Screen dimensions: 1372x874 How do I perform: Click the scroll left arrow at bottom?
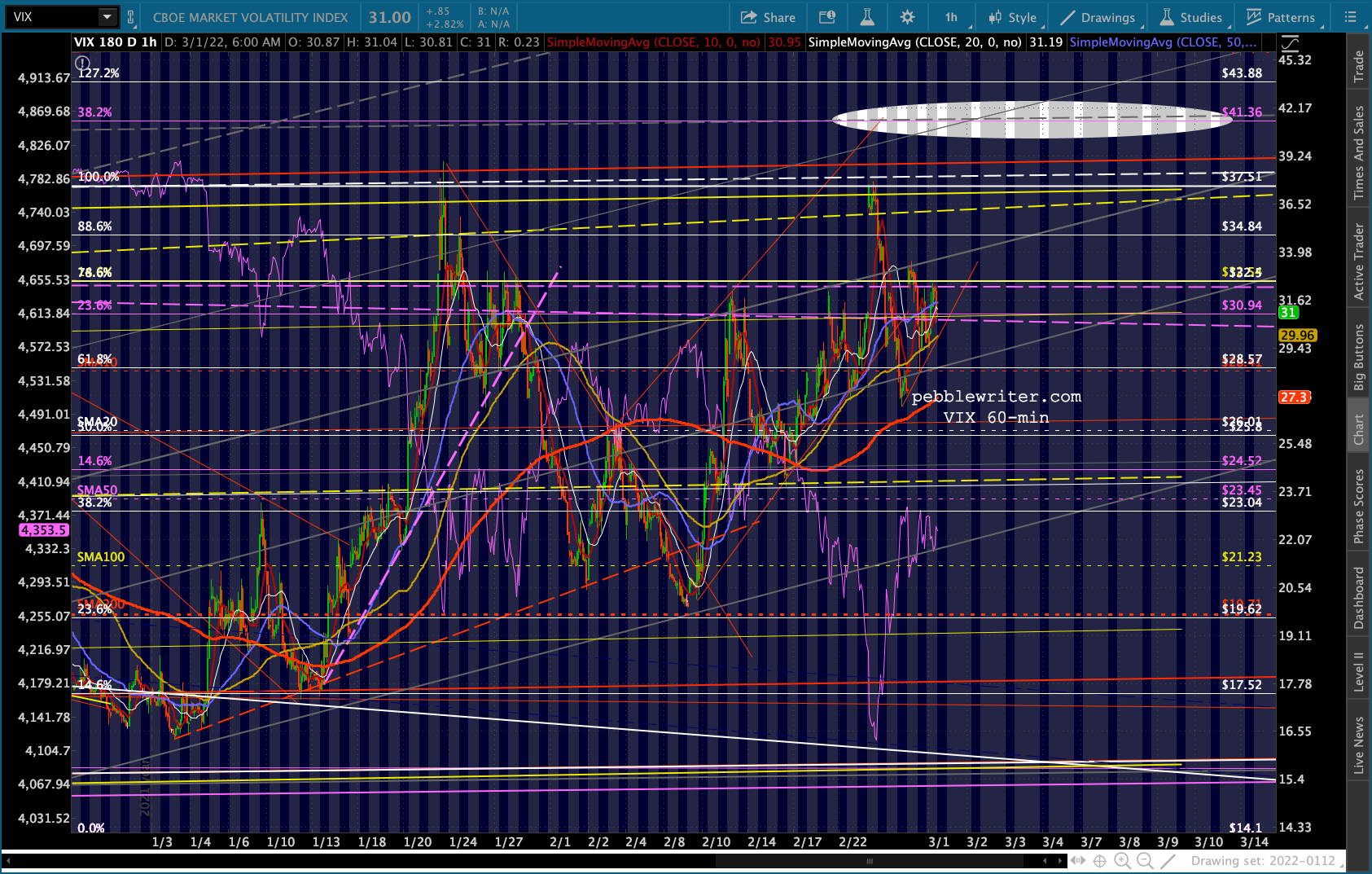(x=1045, y=861)
